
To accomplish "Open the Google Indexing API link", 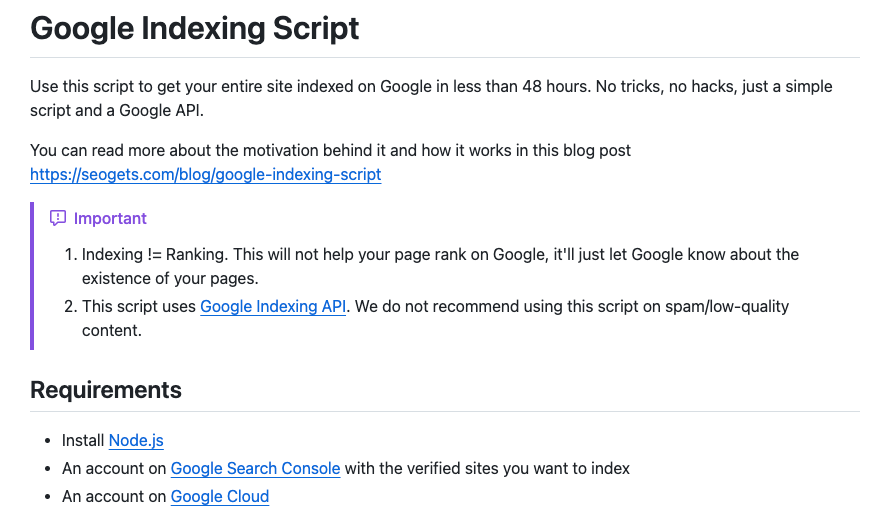I will coord(273,306).
